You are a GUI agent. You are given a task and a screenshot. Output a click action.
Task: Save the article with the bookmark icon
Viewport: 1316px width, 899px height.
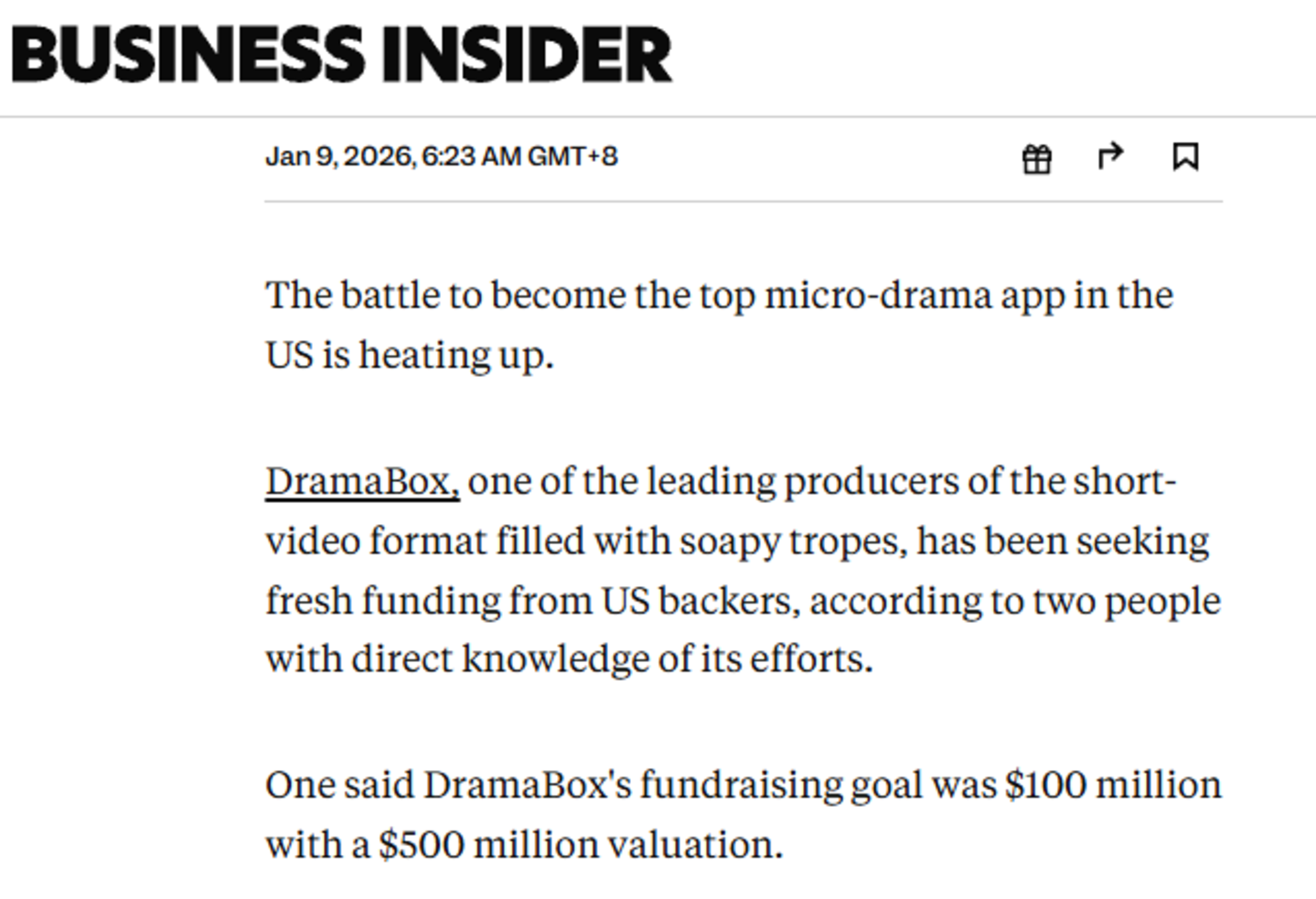1185,156
